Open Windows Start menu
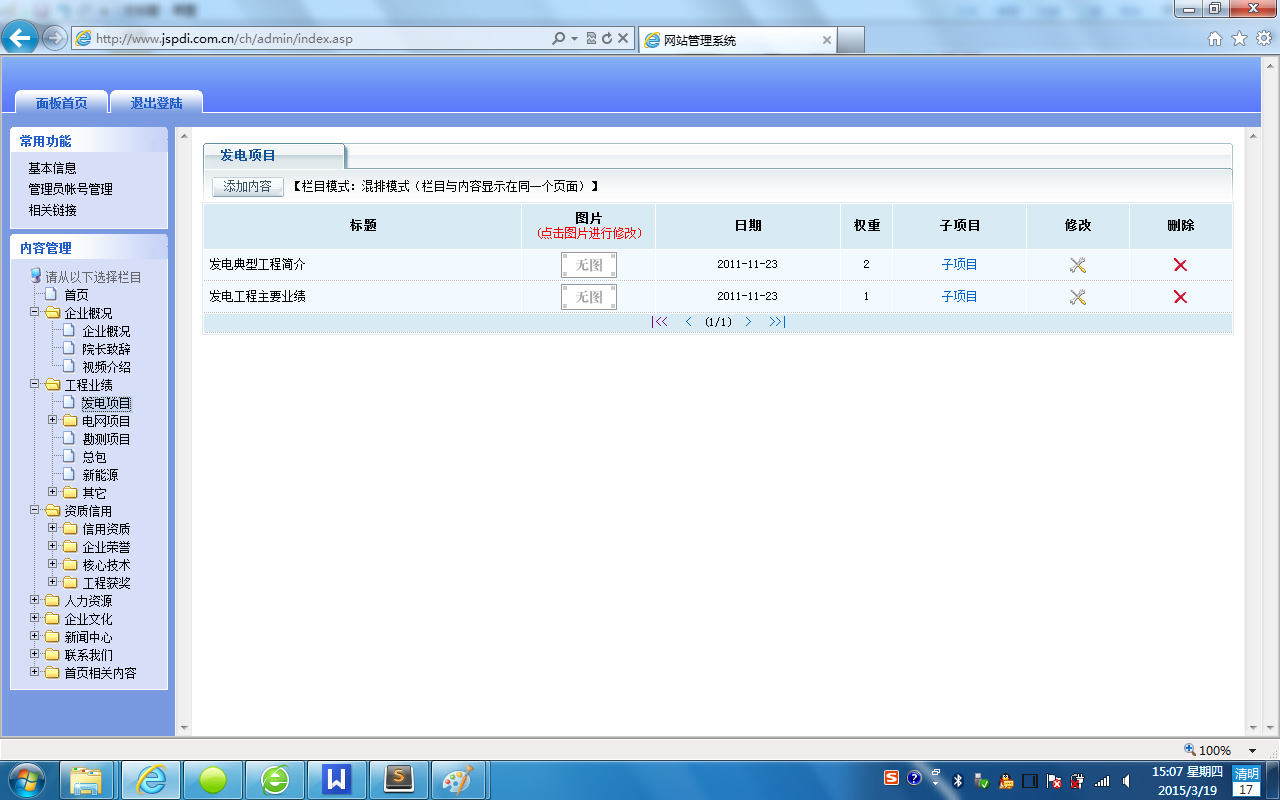This screenshot has width=1280, height=800. click(26, 779)
